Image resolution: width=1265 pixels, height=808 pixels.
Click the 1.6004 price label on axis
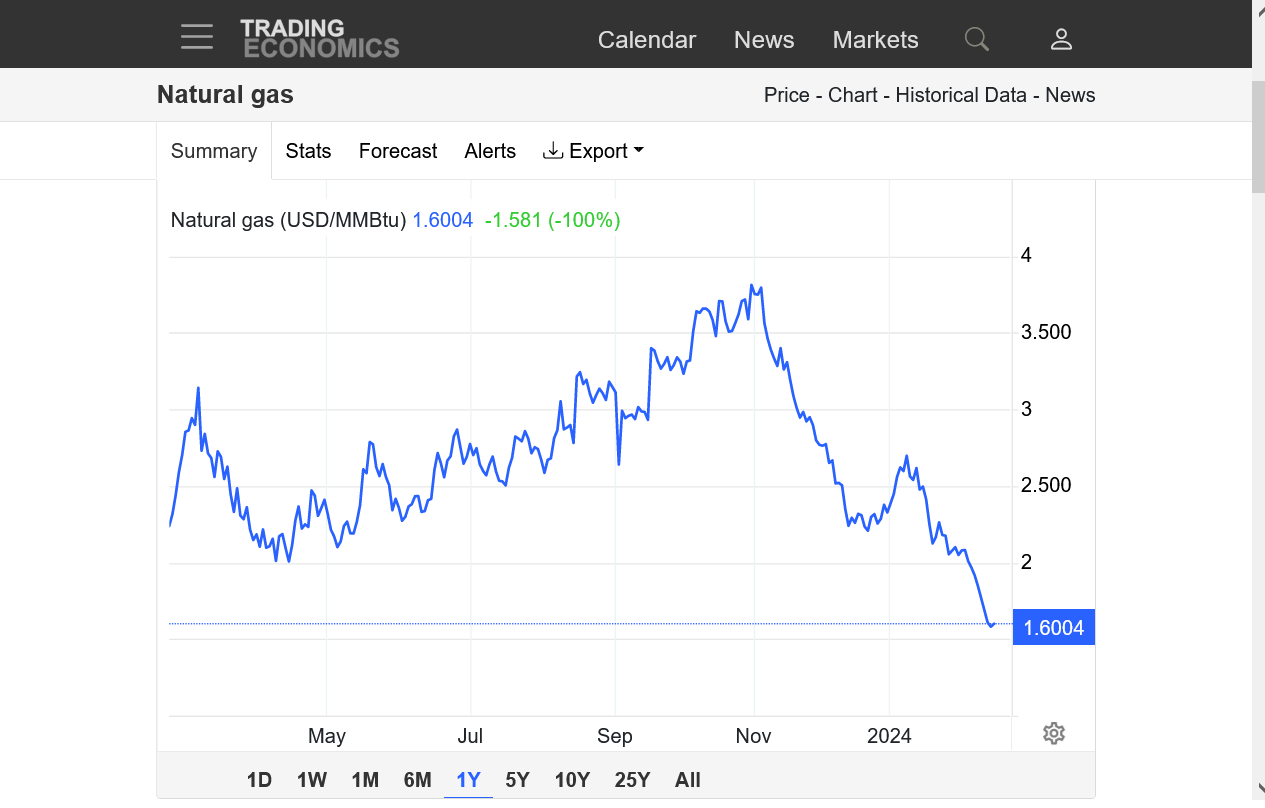pos(1054,627)
